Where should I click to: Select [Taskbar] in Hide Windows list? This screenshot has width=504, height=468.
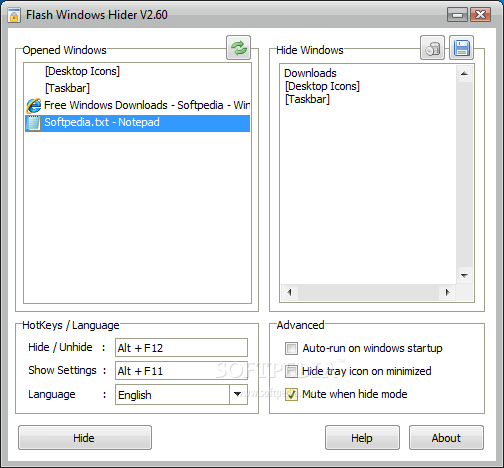[x=307, y=99]
